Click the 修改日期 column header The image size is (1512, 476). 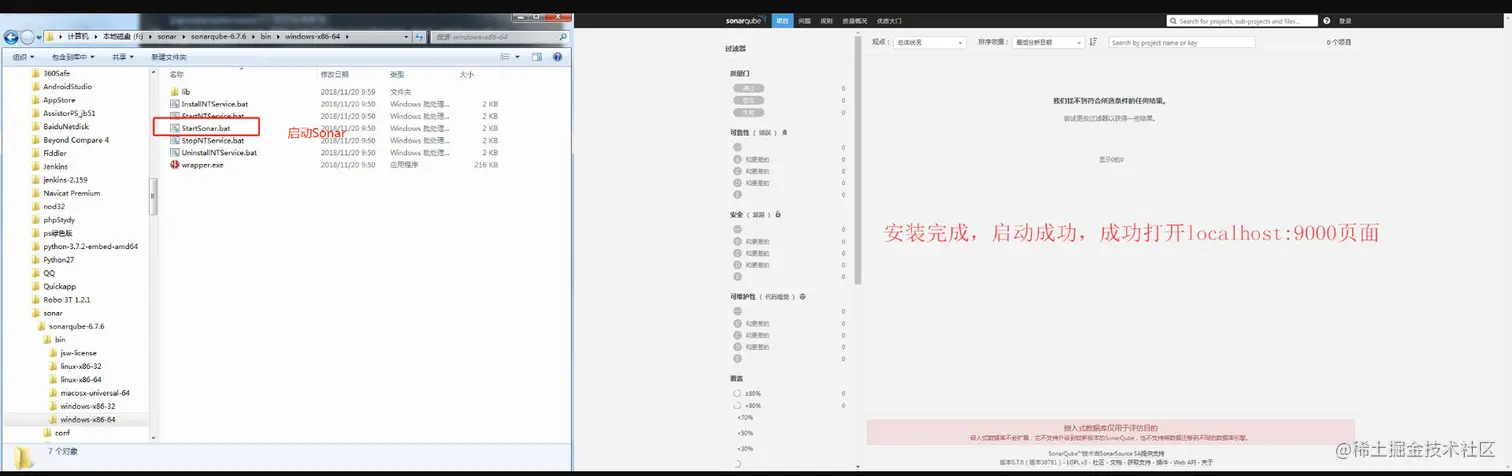click(335, 75)
